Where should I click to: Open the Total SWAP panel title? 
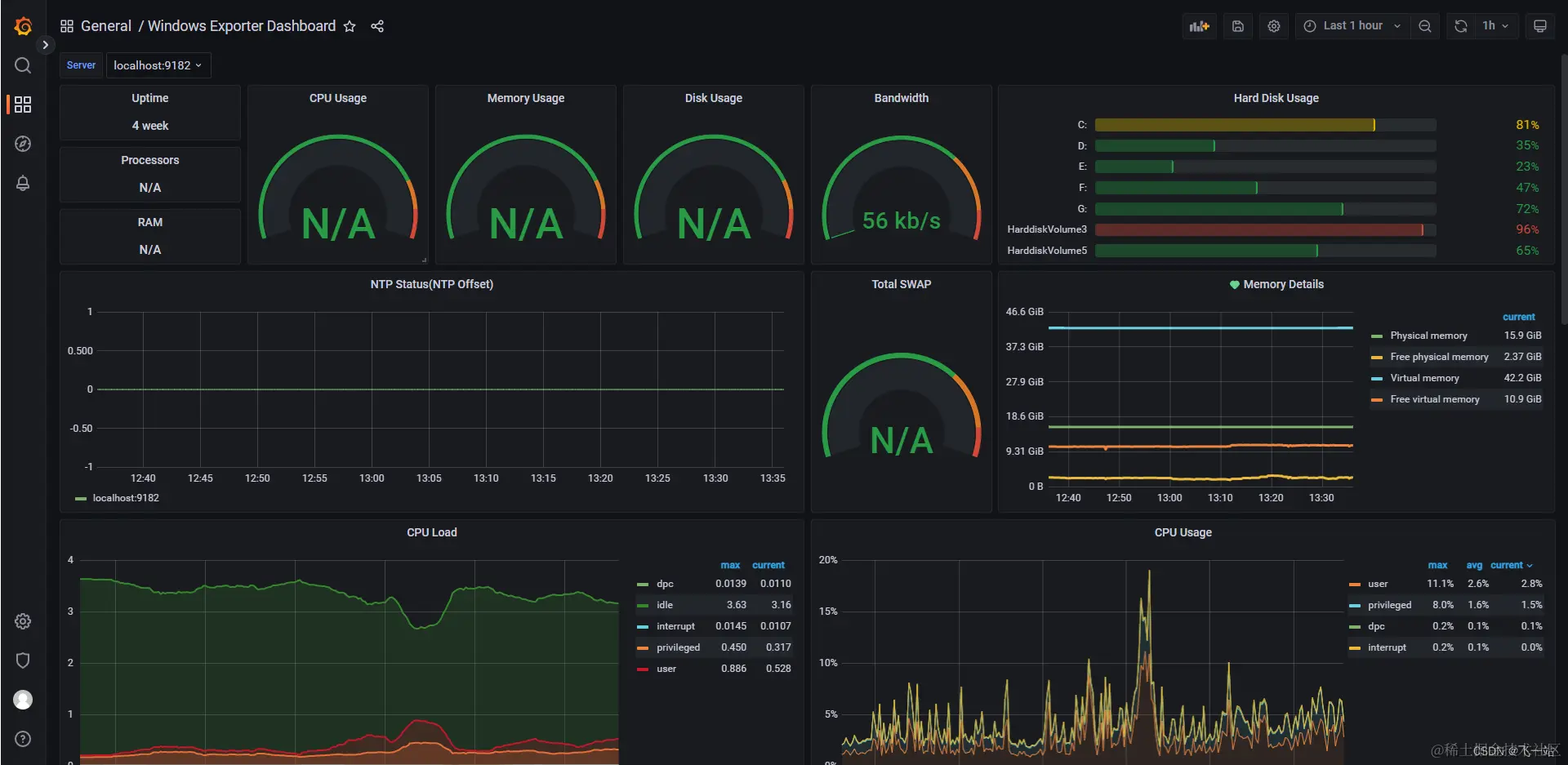click(x=902, y=284)
